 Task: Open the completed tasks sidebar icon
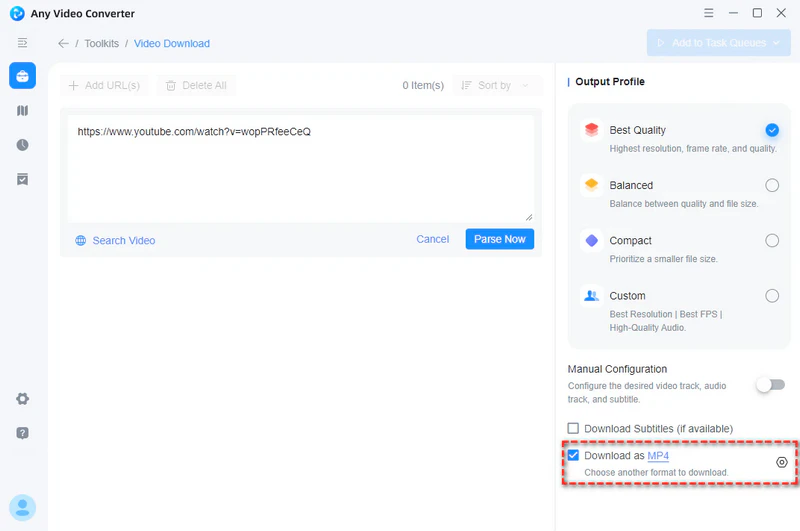pos(22,179)
